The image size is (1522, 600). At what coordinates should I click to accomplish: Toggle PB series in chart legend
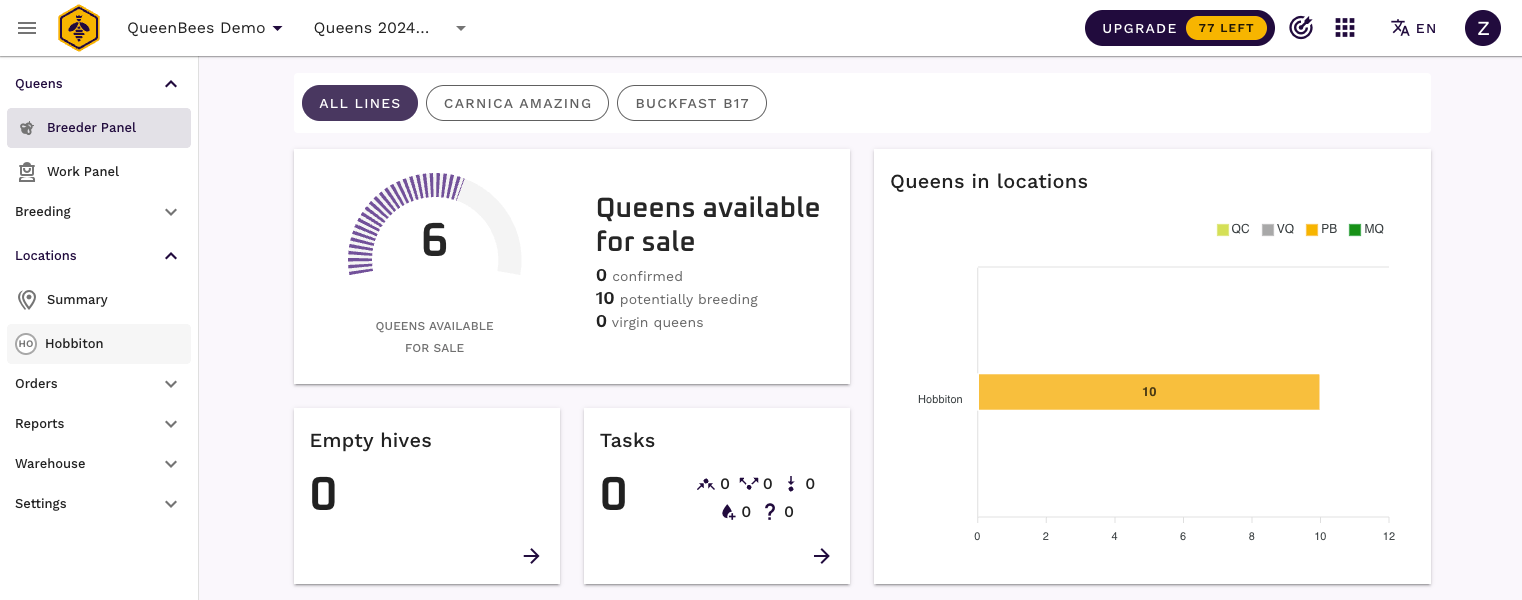[1321, 230]
